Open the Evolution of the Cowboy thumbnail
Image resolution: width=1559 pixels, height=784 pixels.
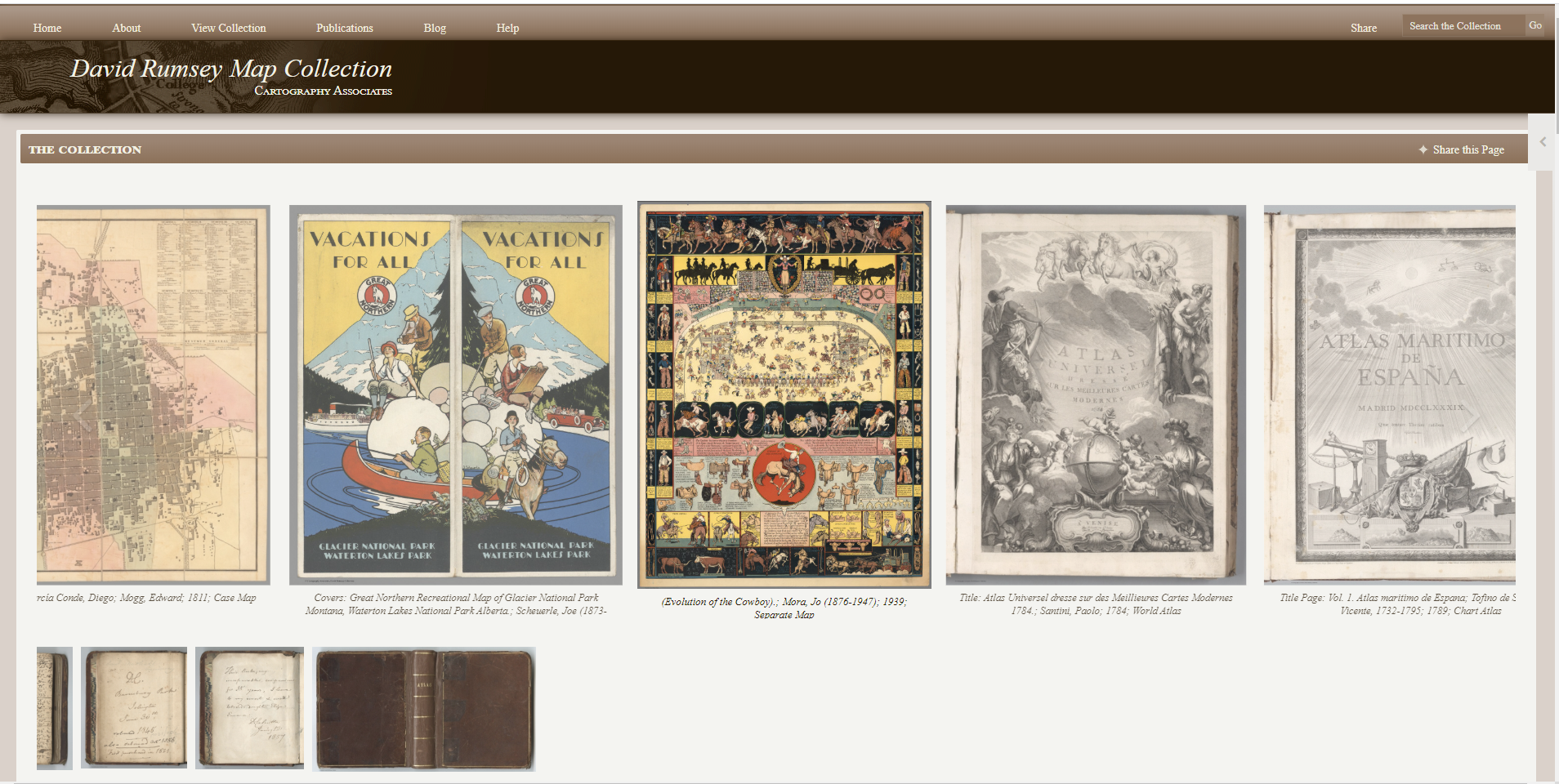(x=784, y=394)
